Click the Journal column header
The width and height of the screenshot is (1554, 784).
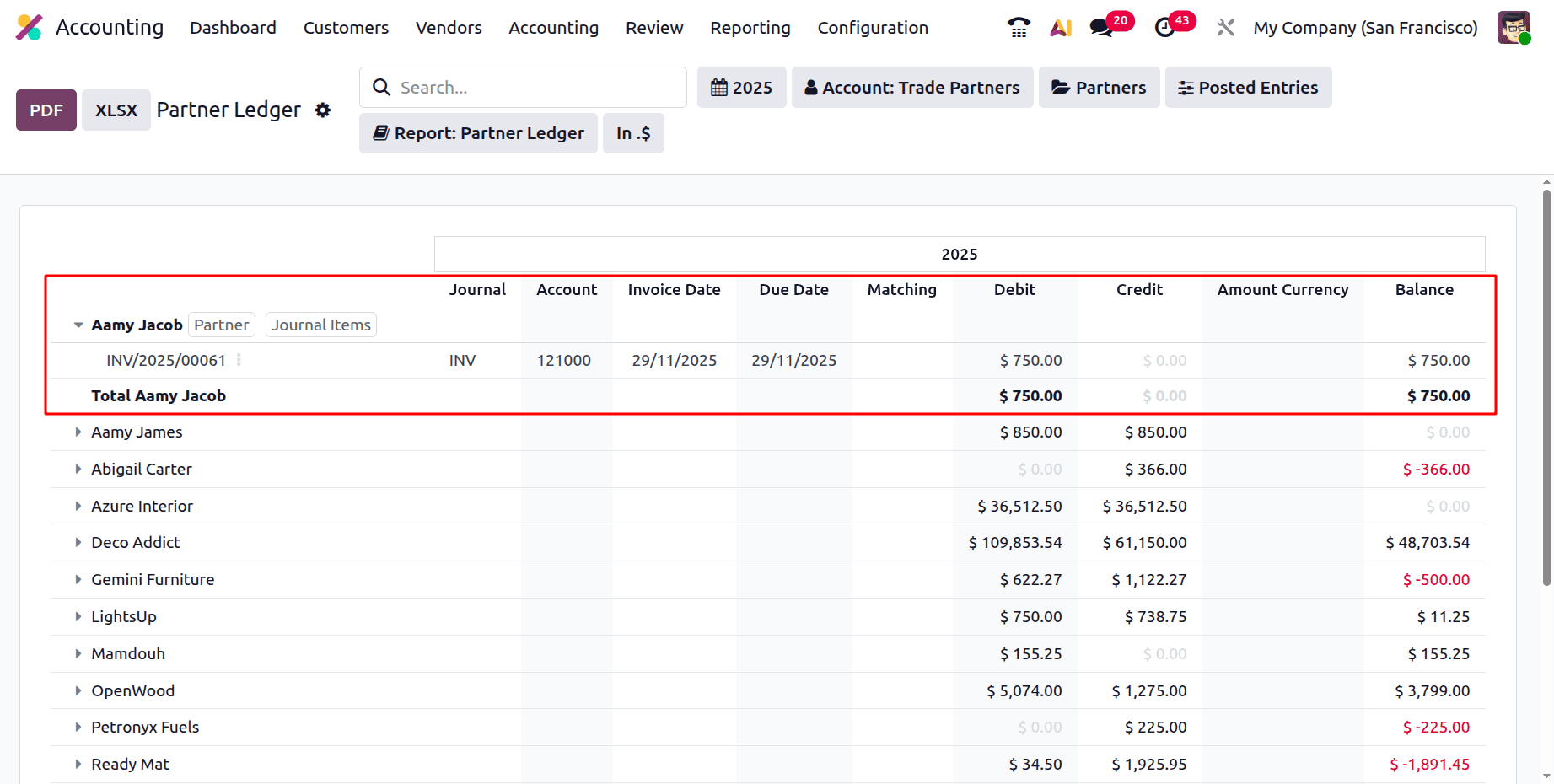coord(477,289)
